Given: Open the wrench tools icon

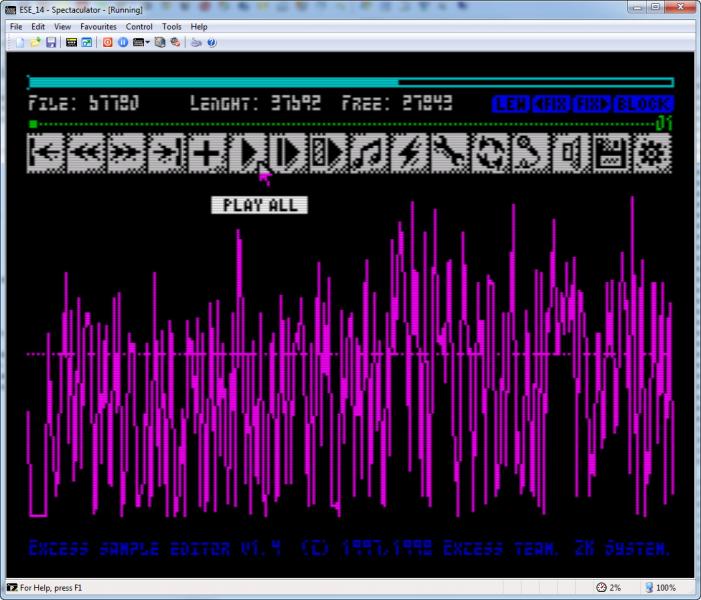Looking at the screenshot, I should tap(450, 153).
